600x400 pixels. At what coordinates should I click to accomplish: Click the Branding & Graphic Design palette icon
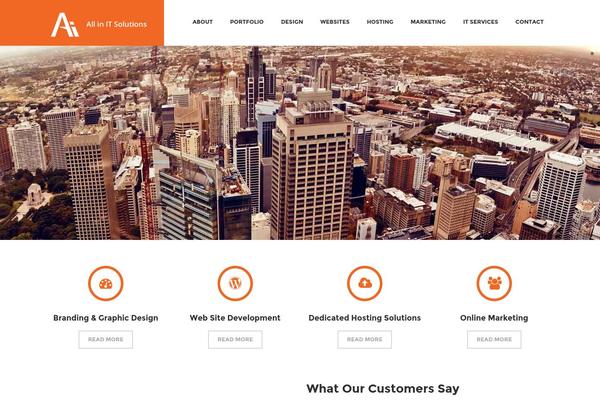pyautogui.click(x=106, y=283)
